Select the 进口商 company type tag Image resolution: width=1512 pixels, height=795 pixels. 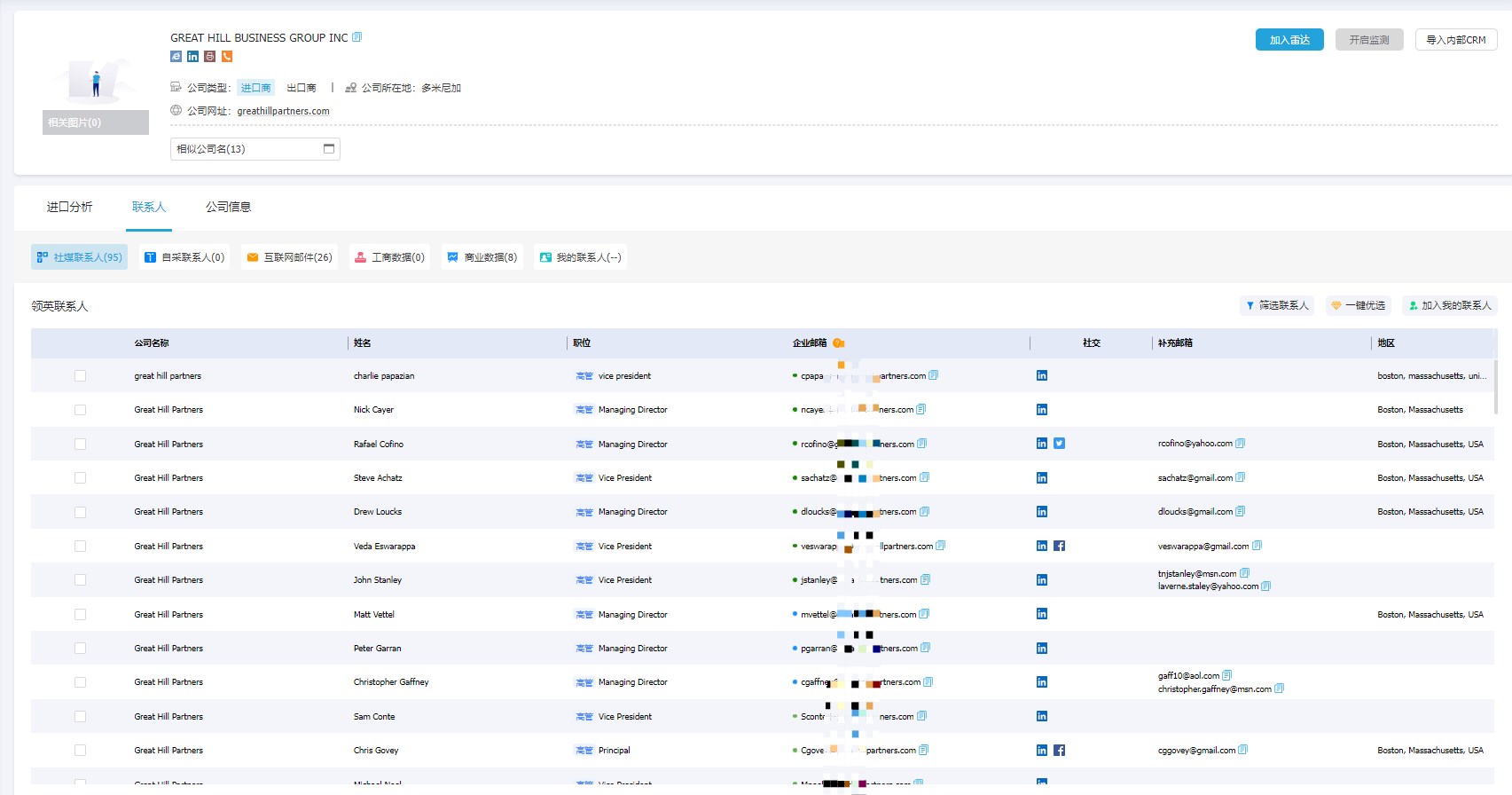tap(256, 88)
